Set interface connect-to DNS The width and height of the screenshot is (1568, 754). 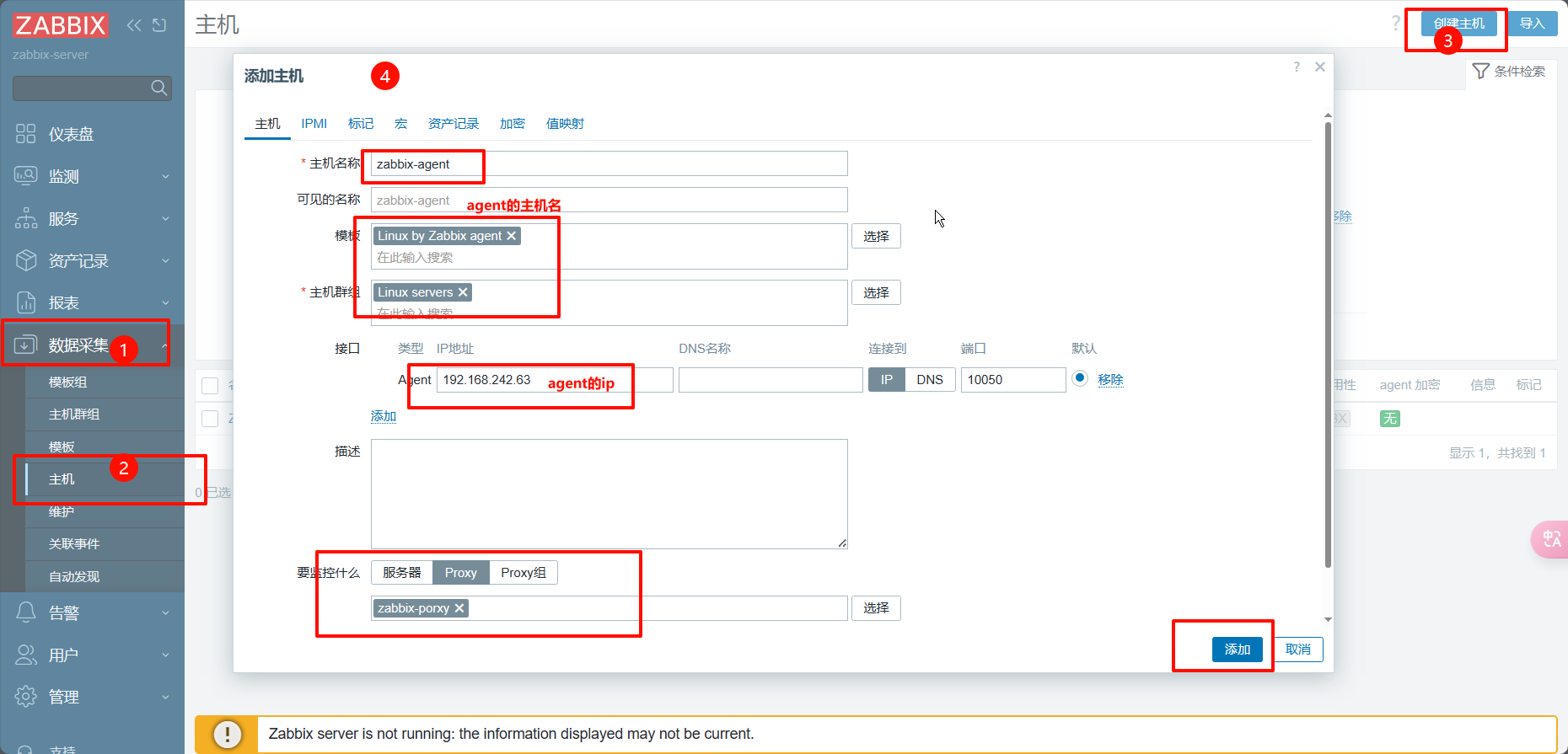pyautogui.click(x=930, y=380)
